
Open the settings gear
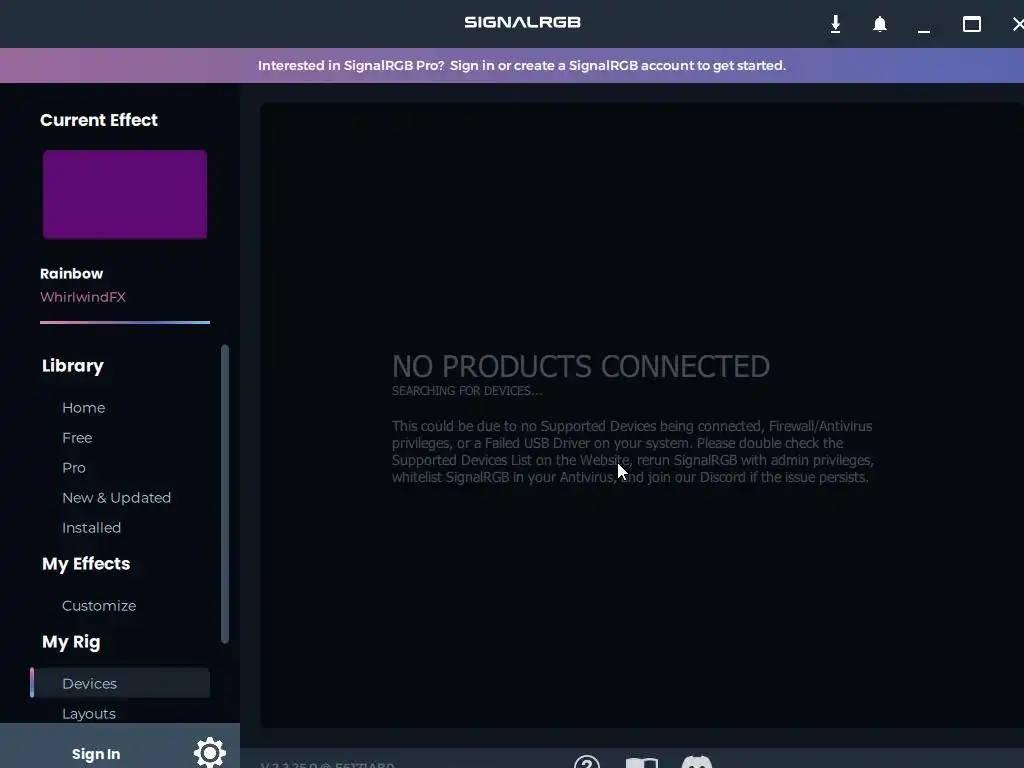[x=210, y=753]
